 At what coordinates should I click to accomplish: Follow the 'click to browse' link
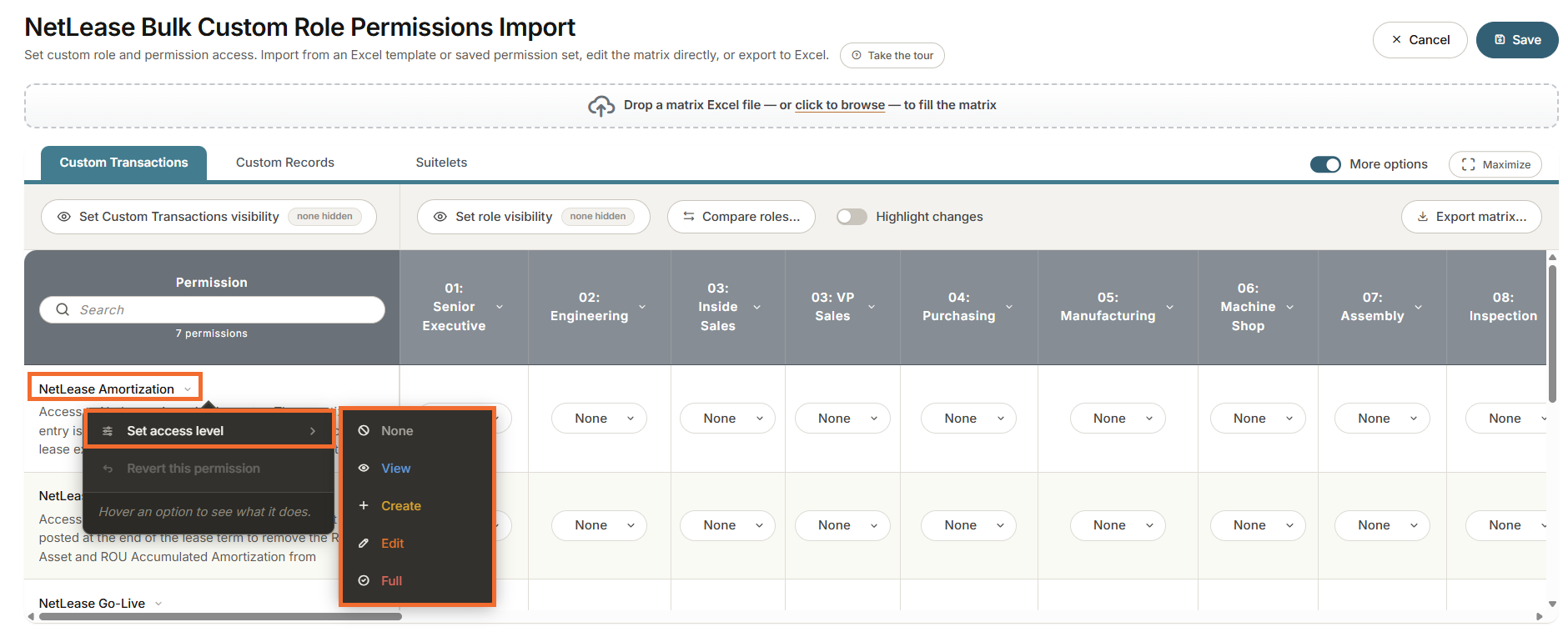click(840, 105)
